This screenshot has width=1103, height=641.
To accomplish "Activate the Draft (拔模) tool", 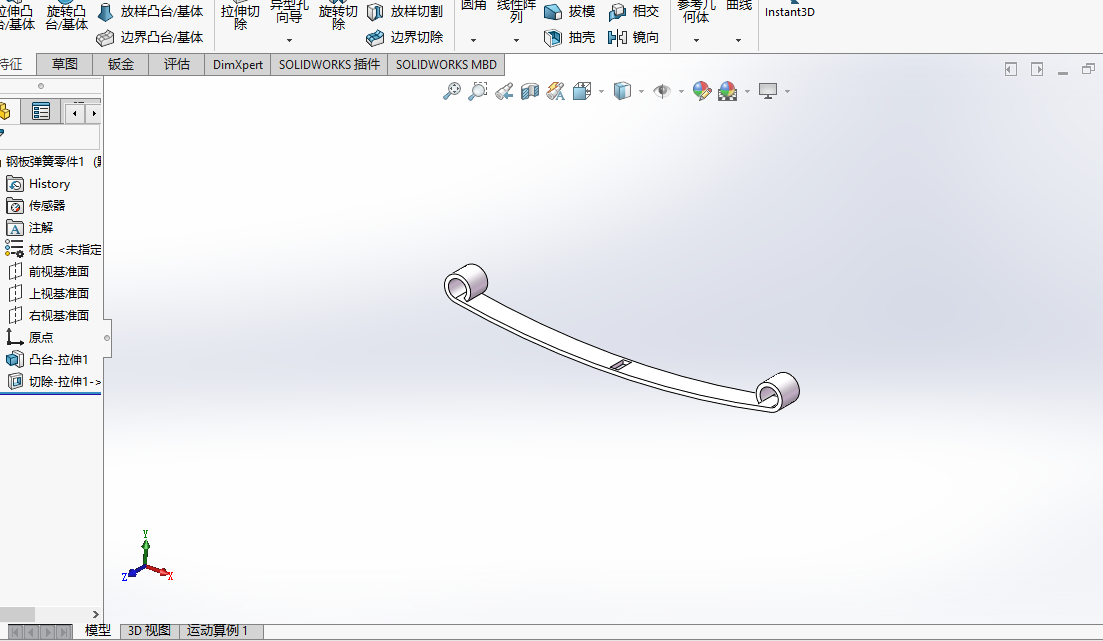I will click(570, 12).
